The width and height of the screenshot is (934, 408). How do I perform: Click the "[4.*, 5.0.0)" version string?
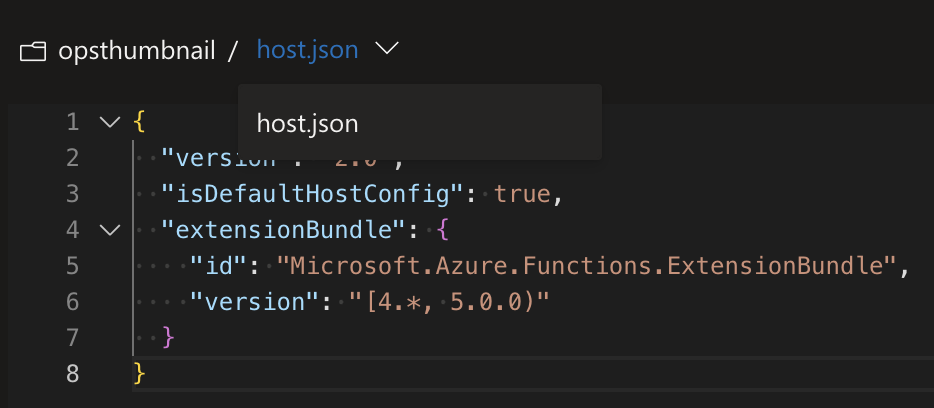(449, 302)
